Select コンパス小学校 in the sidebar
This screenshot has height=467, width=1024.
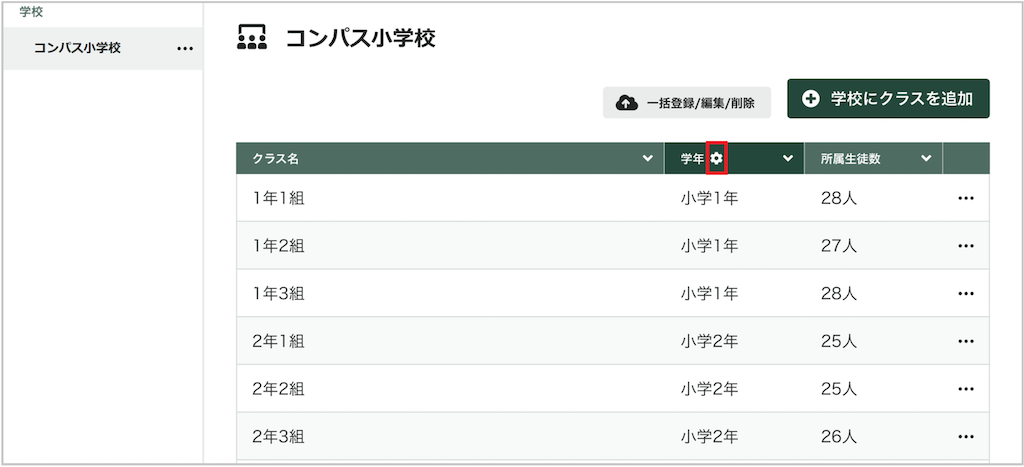pos(77,48)
